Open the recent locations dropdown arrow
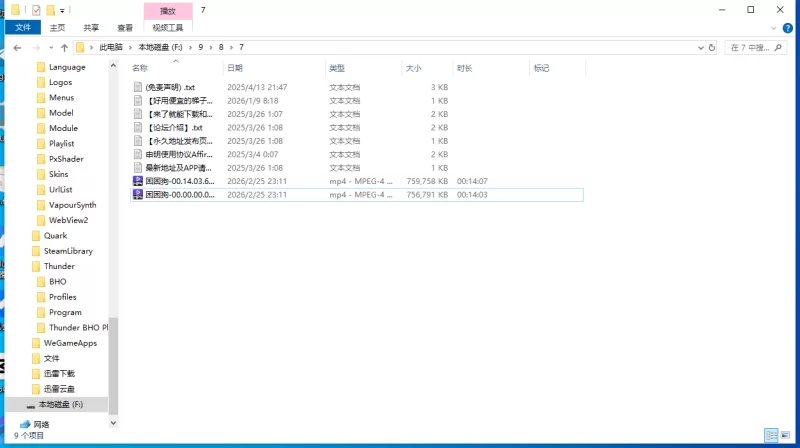Image resolution: width=800 pixels, height=448 pixels. click(x=51, y=47)
